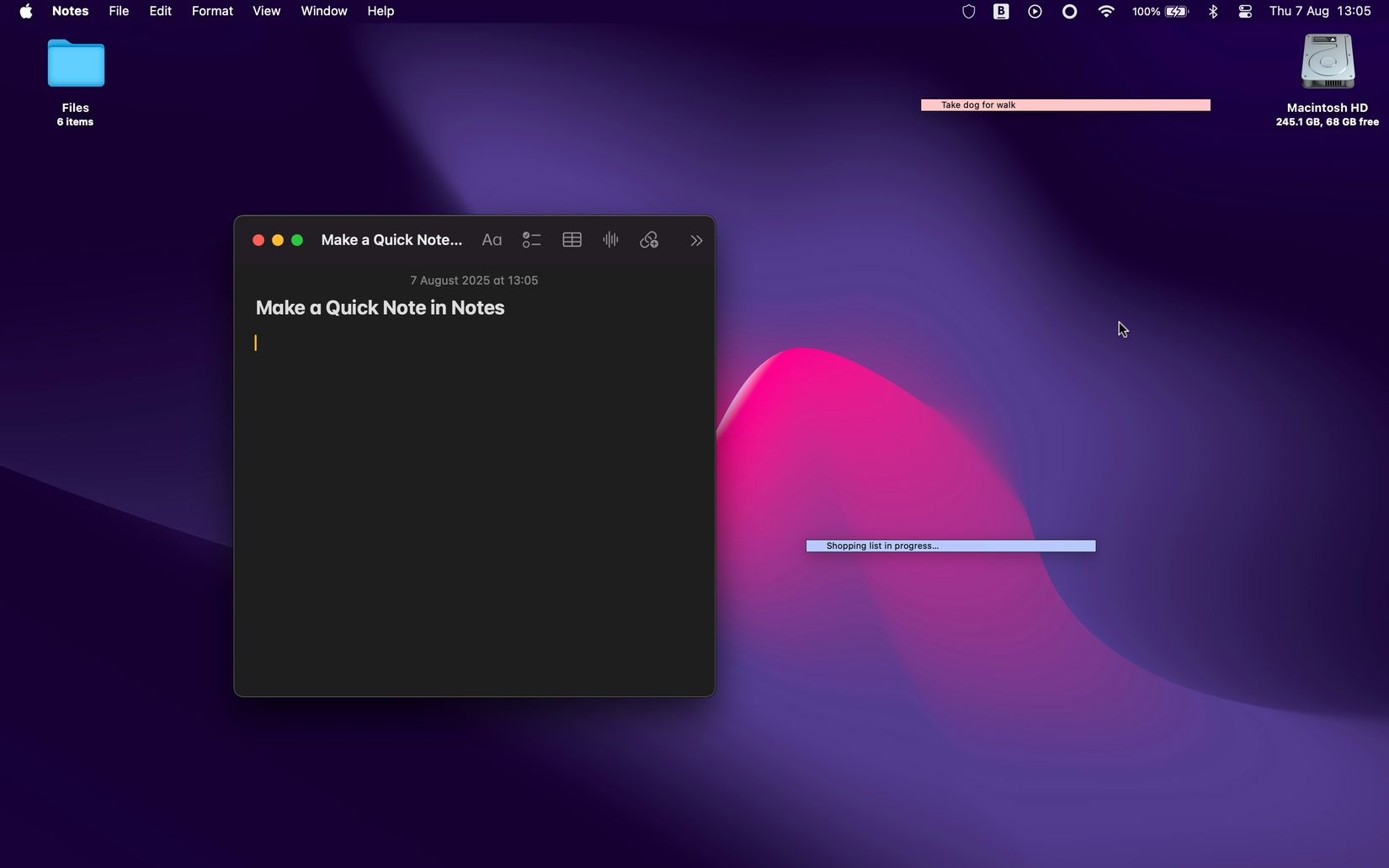
Task: Open the View menu
Action: (x=266, y=11)
